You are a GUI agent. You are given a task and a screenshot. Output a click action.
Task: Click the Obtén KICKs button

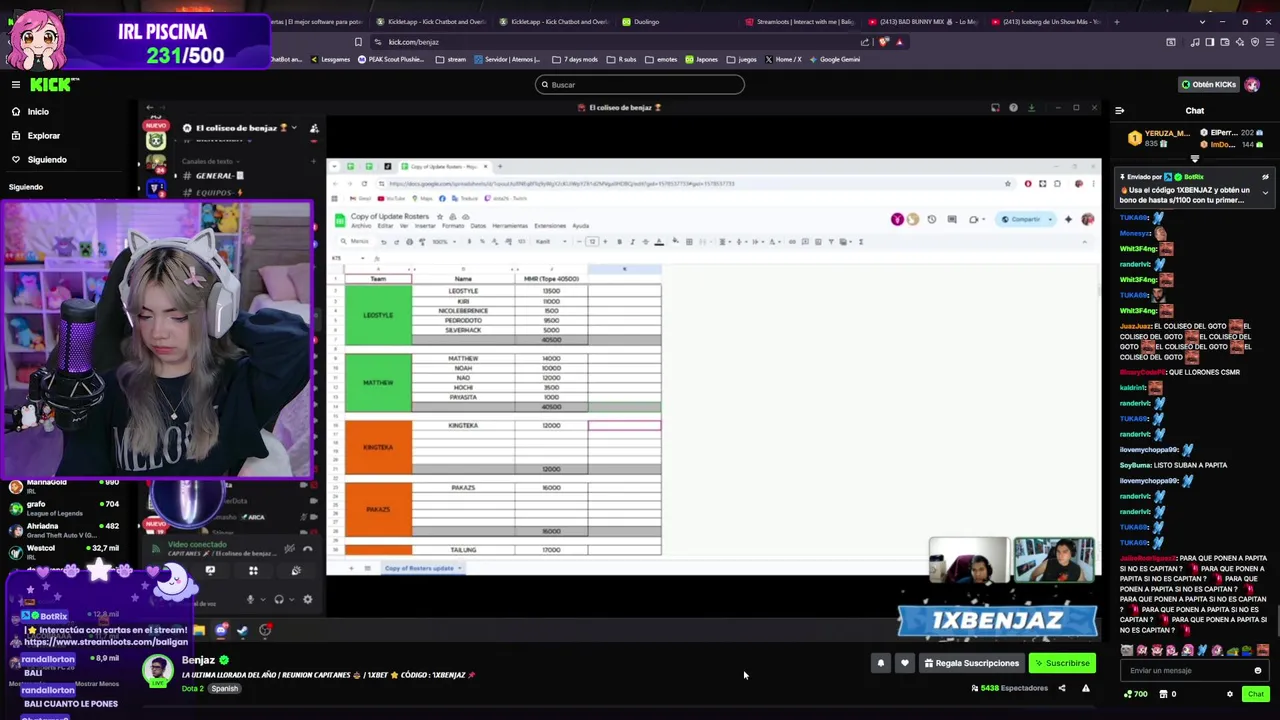[1211, 85]
